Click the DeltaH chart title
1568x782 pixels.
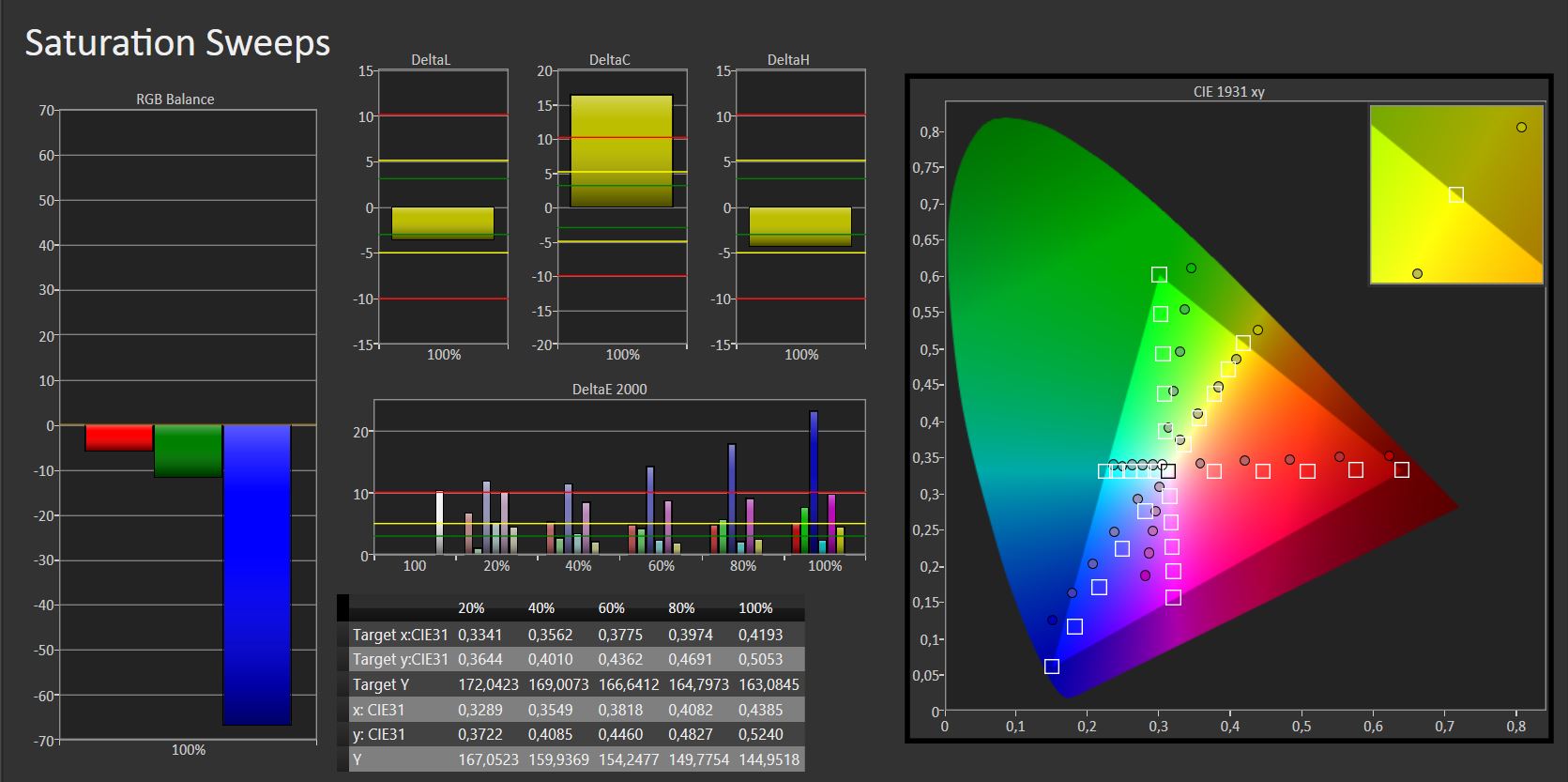[x=788, y=59]
